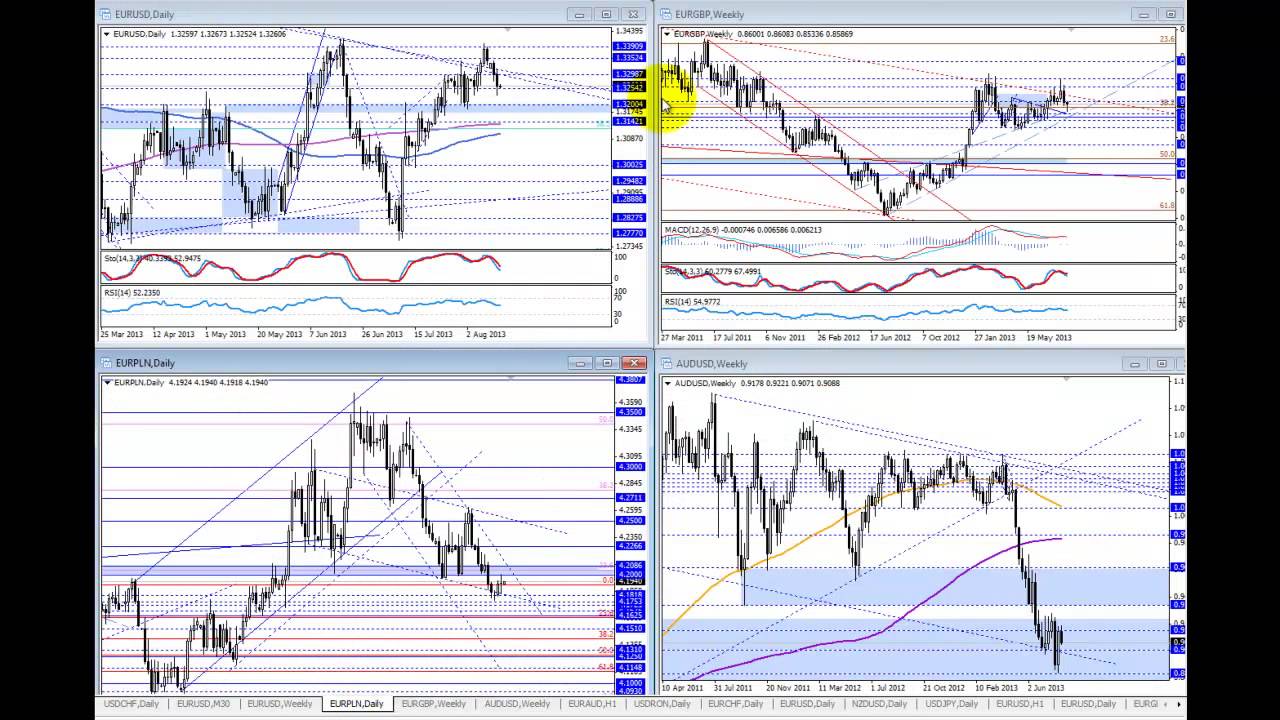Click the Sto(14,3,3) label in EURUSD chart

click(152, 258)
